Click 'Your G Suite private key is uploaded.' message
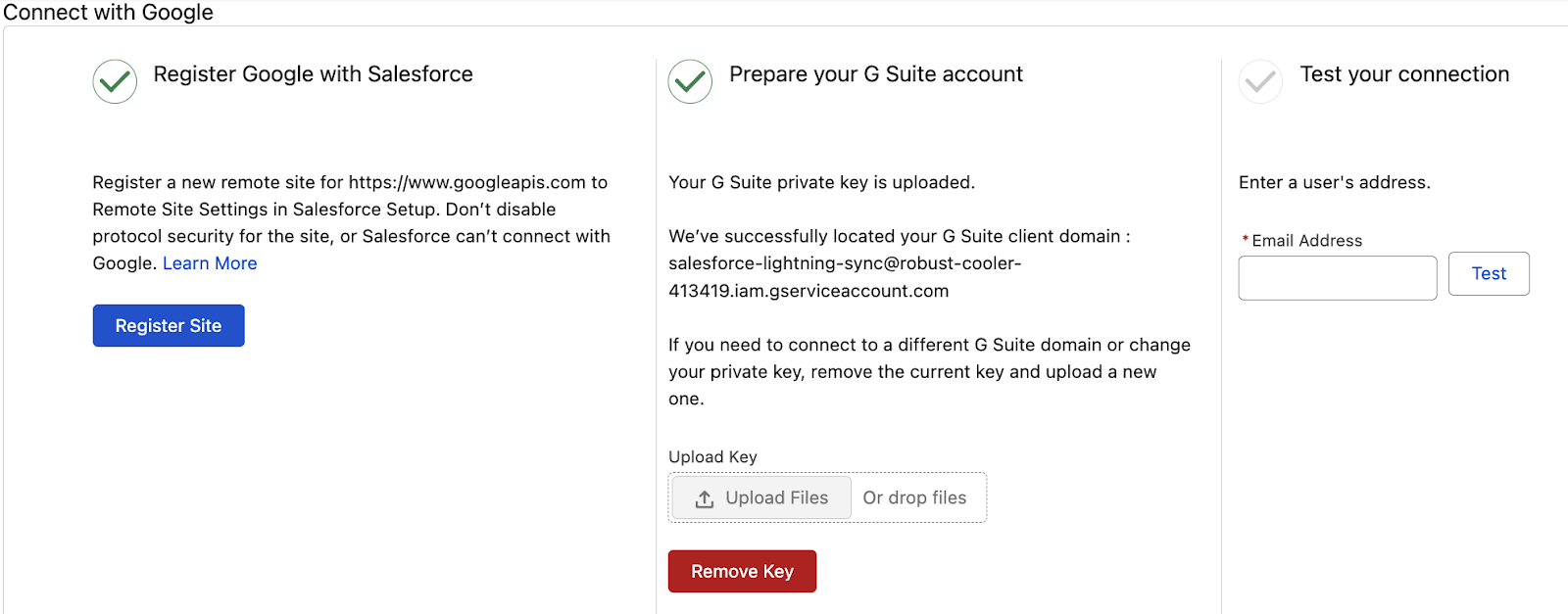 coord(821,182)
